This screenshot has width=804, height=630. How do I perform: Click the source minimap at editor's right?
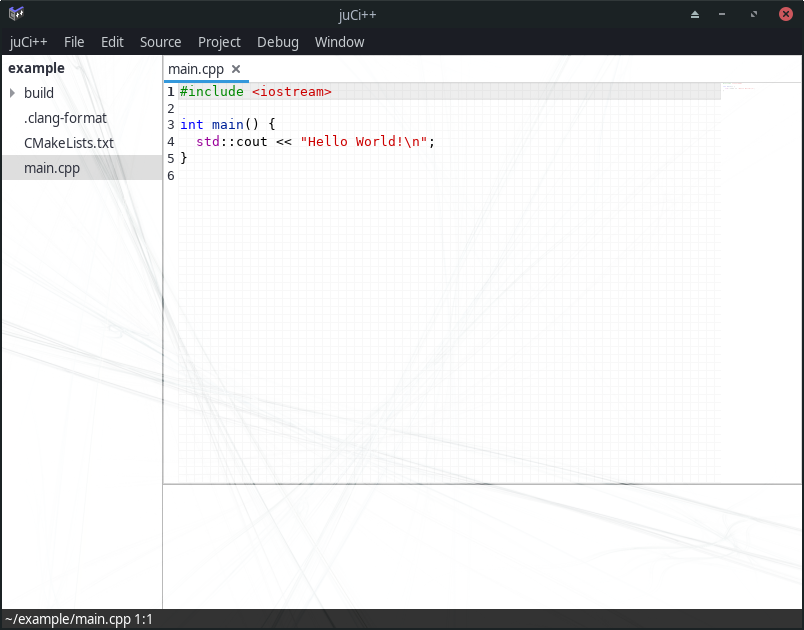tap(738, 90)
